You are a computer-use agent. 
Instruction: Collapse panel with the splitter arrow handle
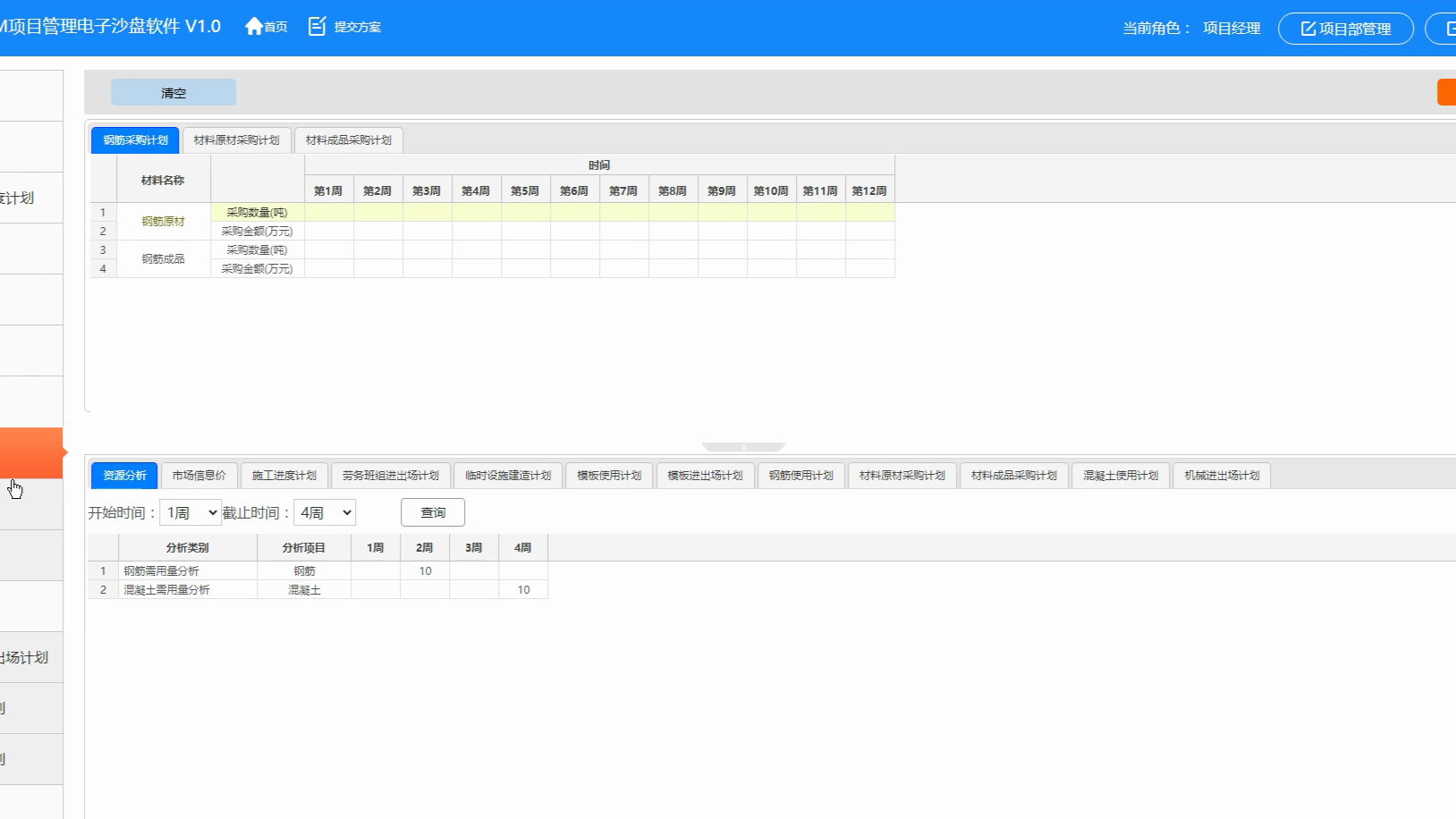point(743,447)
